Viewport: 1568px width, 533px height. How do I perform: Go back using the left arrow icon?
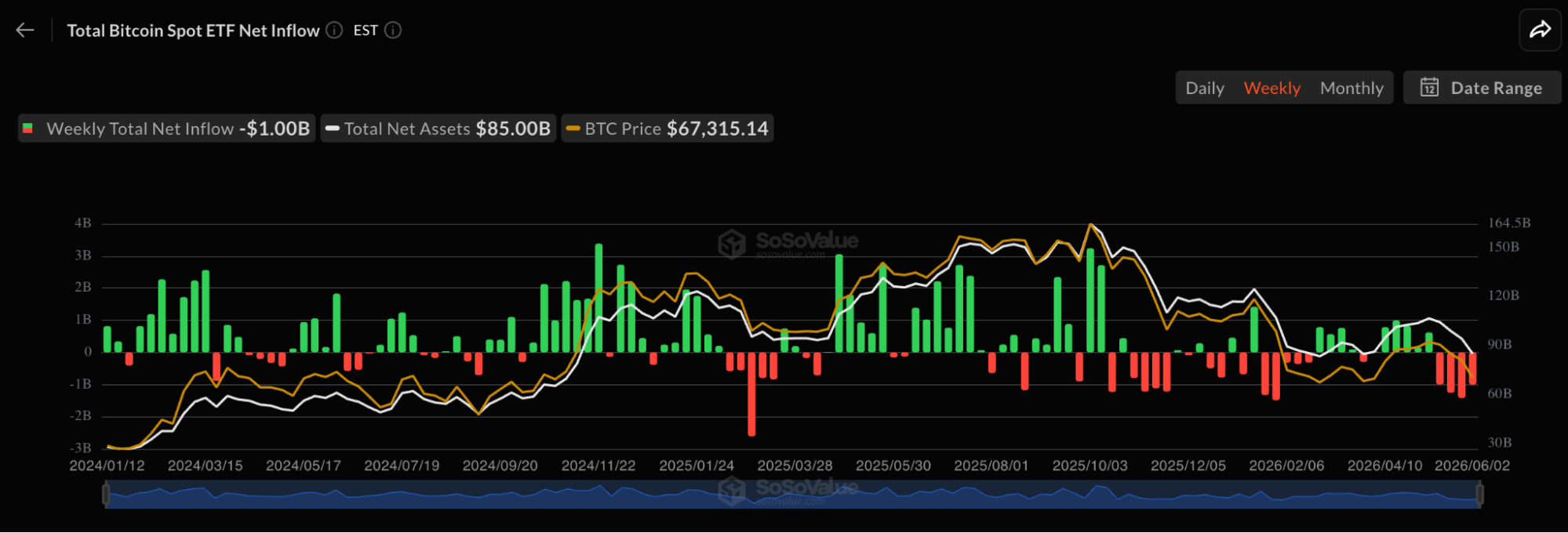[x=25, y=31]
